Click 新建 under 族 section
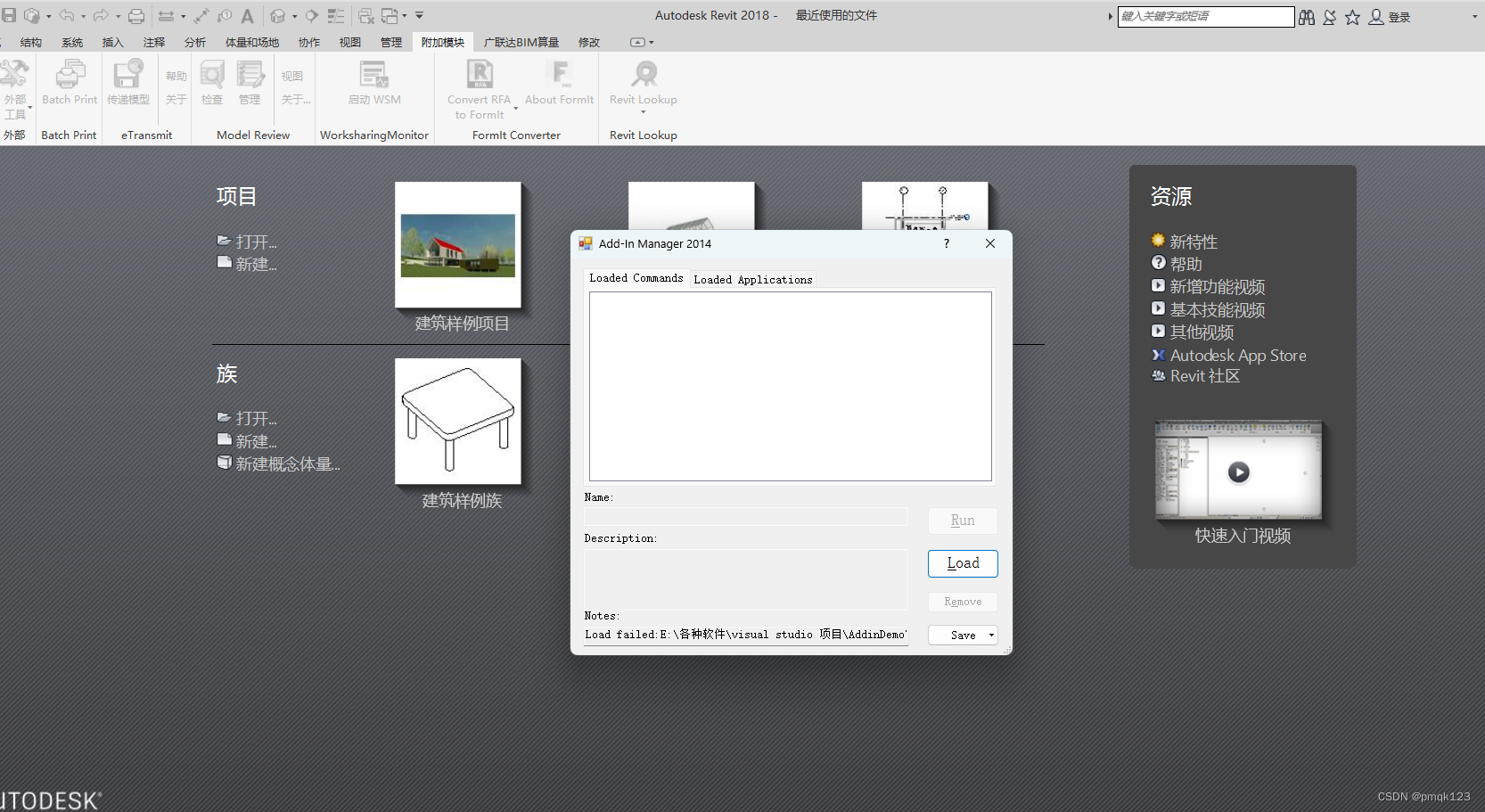 click(x=256, y=441)
